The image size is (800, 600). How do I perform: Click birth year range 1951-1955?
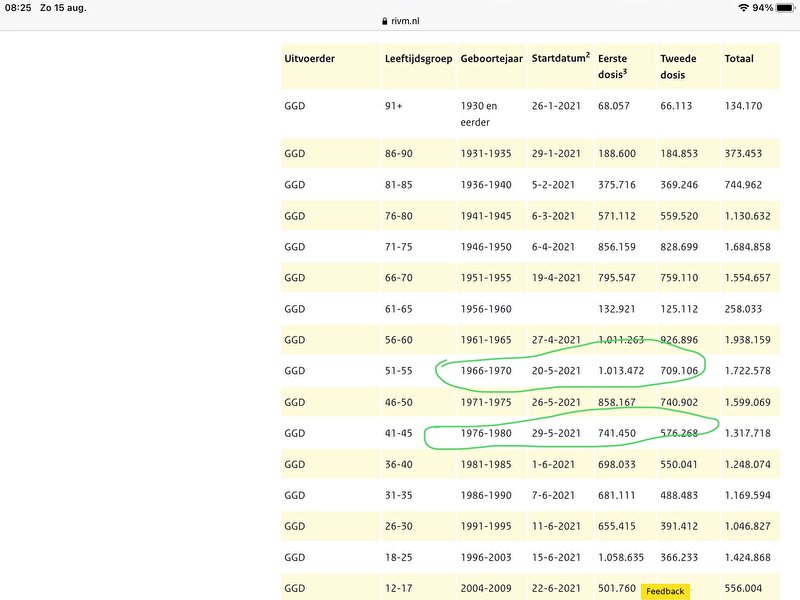486,278
